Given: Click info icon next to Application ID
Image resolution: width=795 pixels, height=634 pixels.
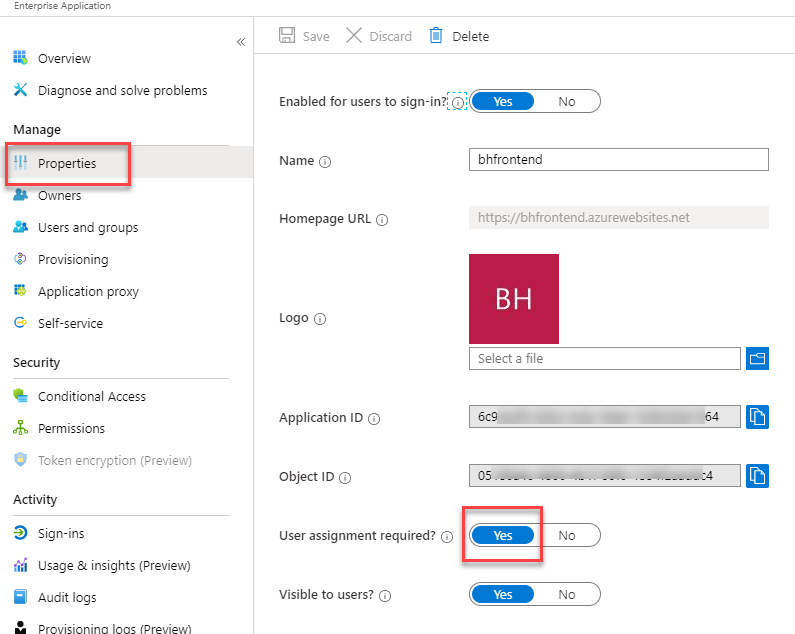Looking at the screenshot, I should (x=374, y=419).
